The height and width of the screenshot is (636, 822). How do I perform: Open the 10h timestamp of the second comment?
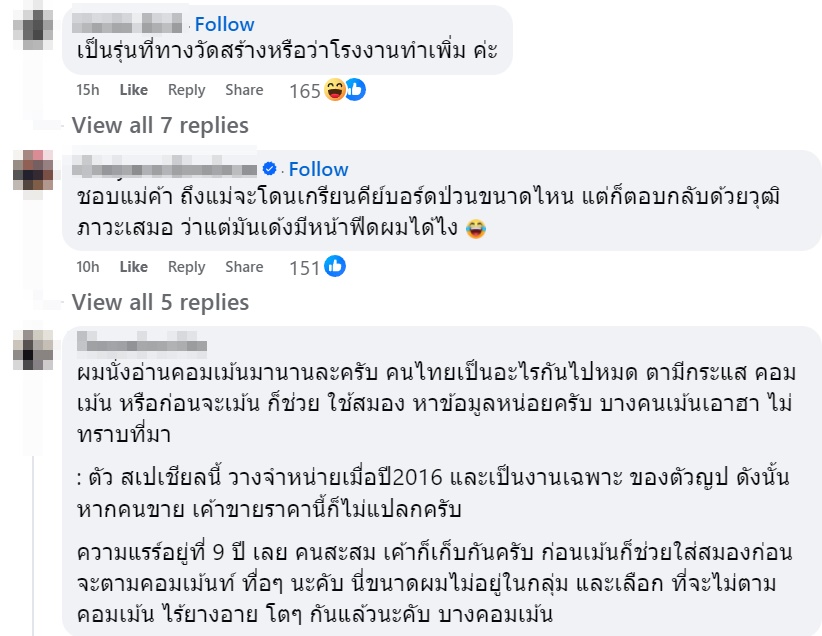pyautogui.click(x=85, y=267)
